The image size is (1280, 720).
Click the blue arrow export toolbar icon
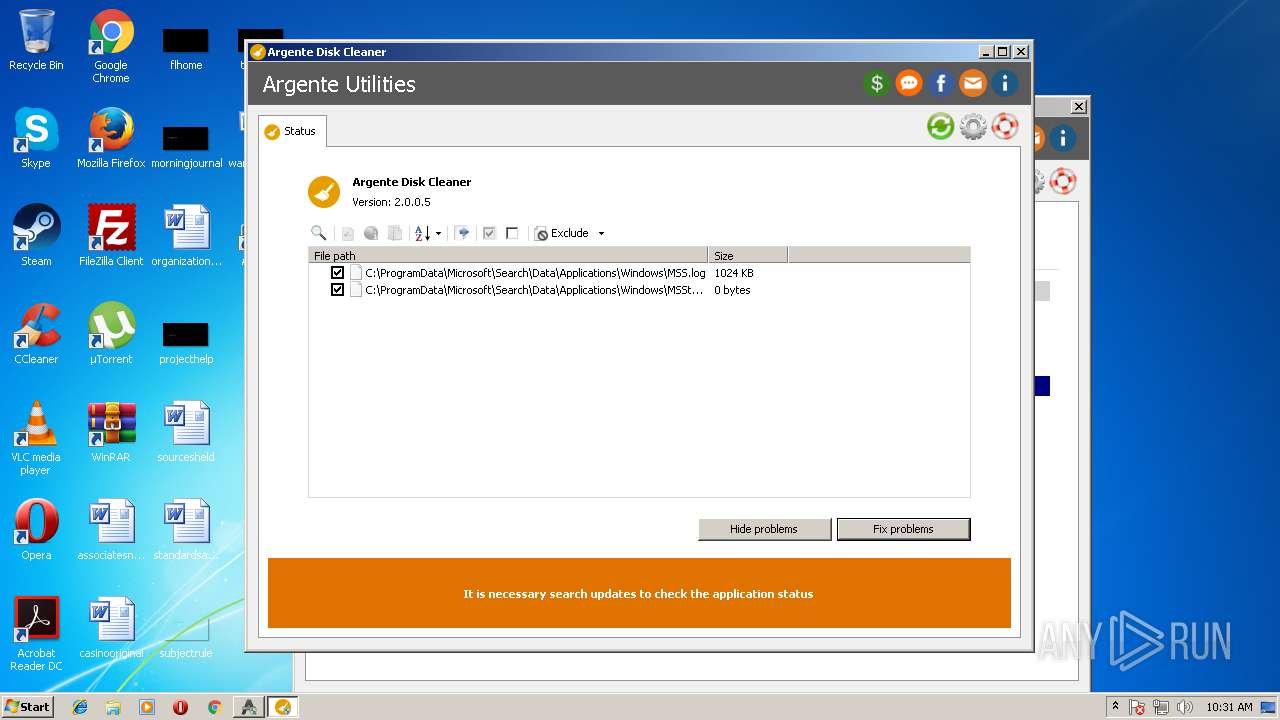coord(462,233)
